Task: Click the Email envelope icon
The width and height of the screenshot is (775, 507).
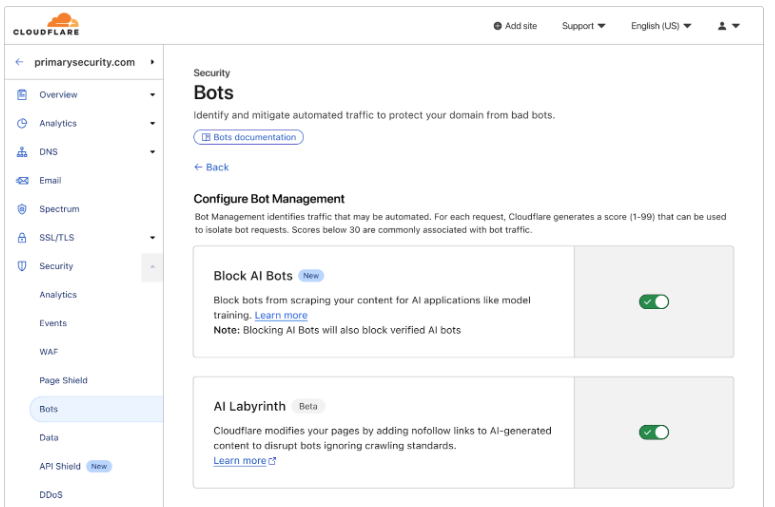Action: click(x=22, y=180)
